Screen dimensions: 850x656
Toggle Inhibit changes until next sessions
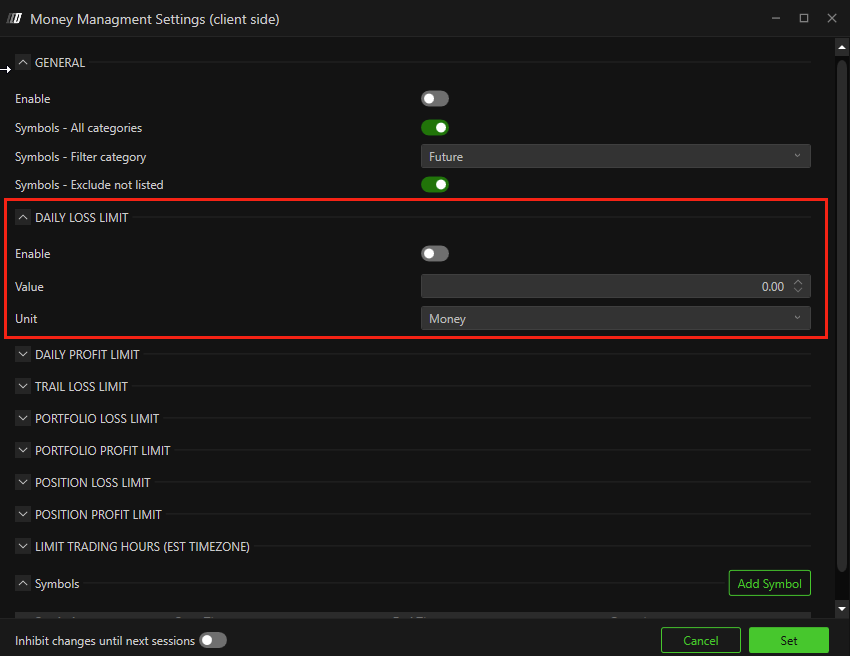(213, 640)
